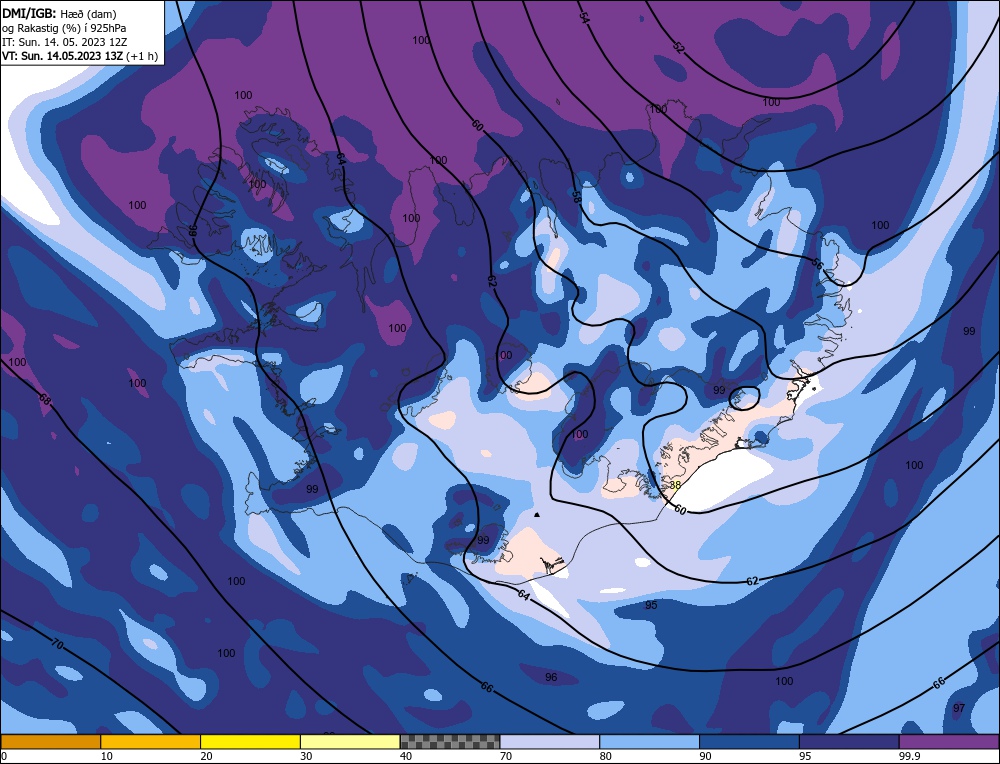Click the purple 99.9+ legend swatch
The width and height of the screenshot is (1000, 764).
click(949, 741)
